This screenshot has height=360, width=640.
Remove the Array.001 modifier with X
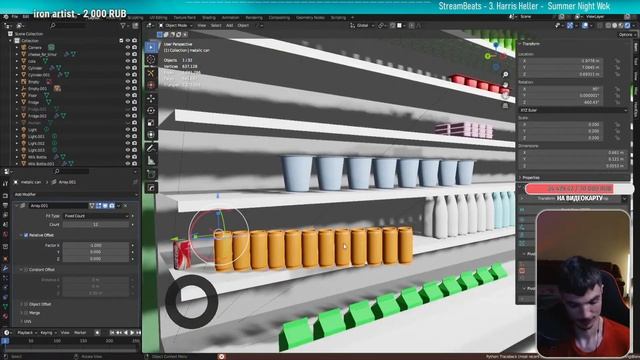pyautogui.click(x=125, y=206)
